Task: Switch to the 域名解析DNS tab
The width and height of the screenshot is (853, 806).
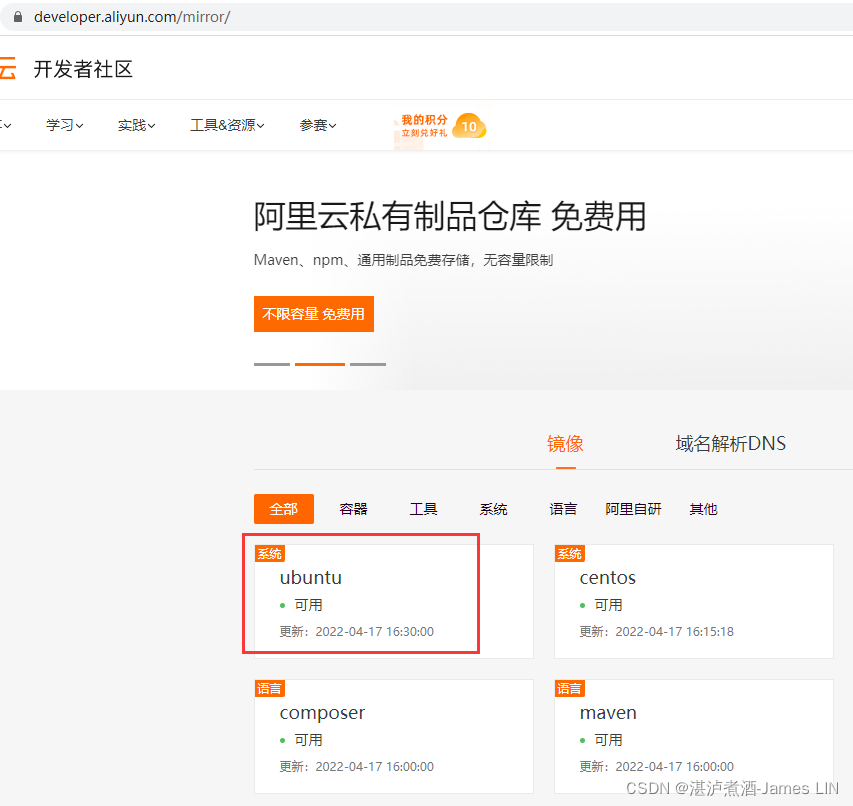Action: [x=731, y=443]
